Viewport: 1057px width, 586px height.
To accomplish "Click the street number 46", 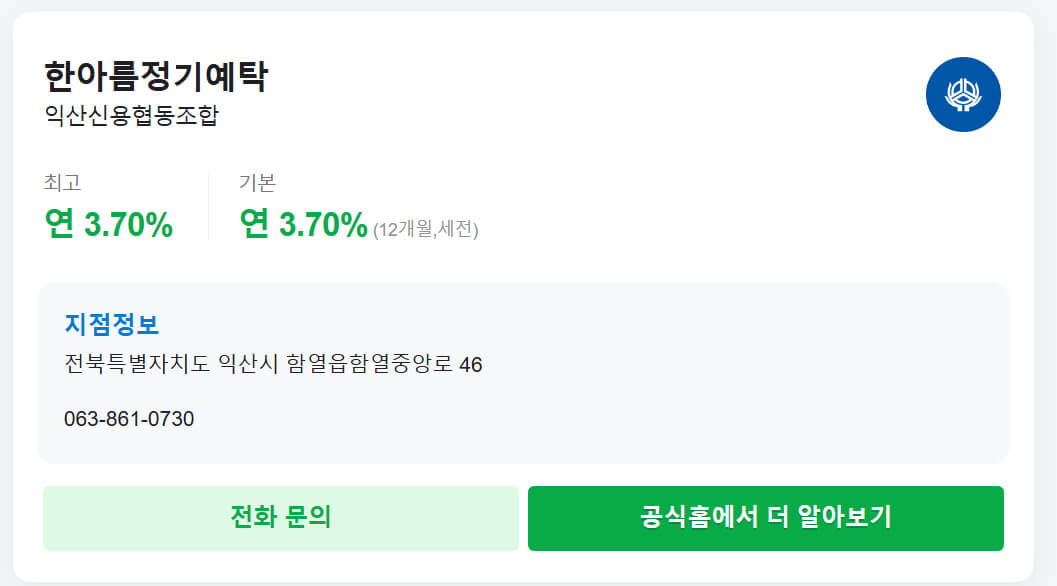I will click(x=471, y=365).
